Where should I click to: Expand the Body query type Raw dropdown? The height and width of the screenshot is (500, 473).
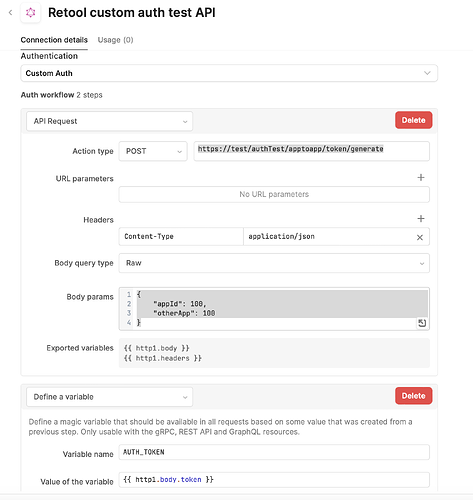point(274,263)
